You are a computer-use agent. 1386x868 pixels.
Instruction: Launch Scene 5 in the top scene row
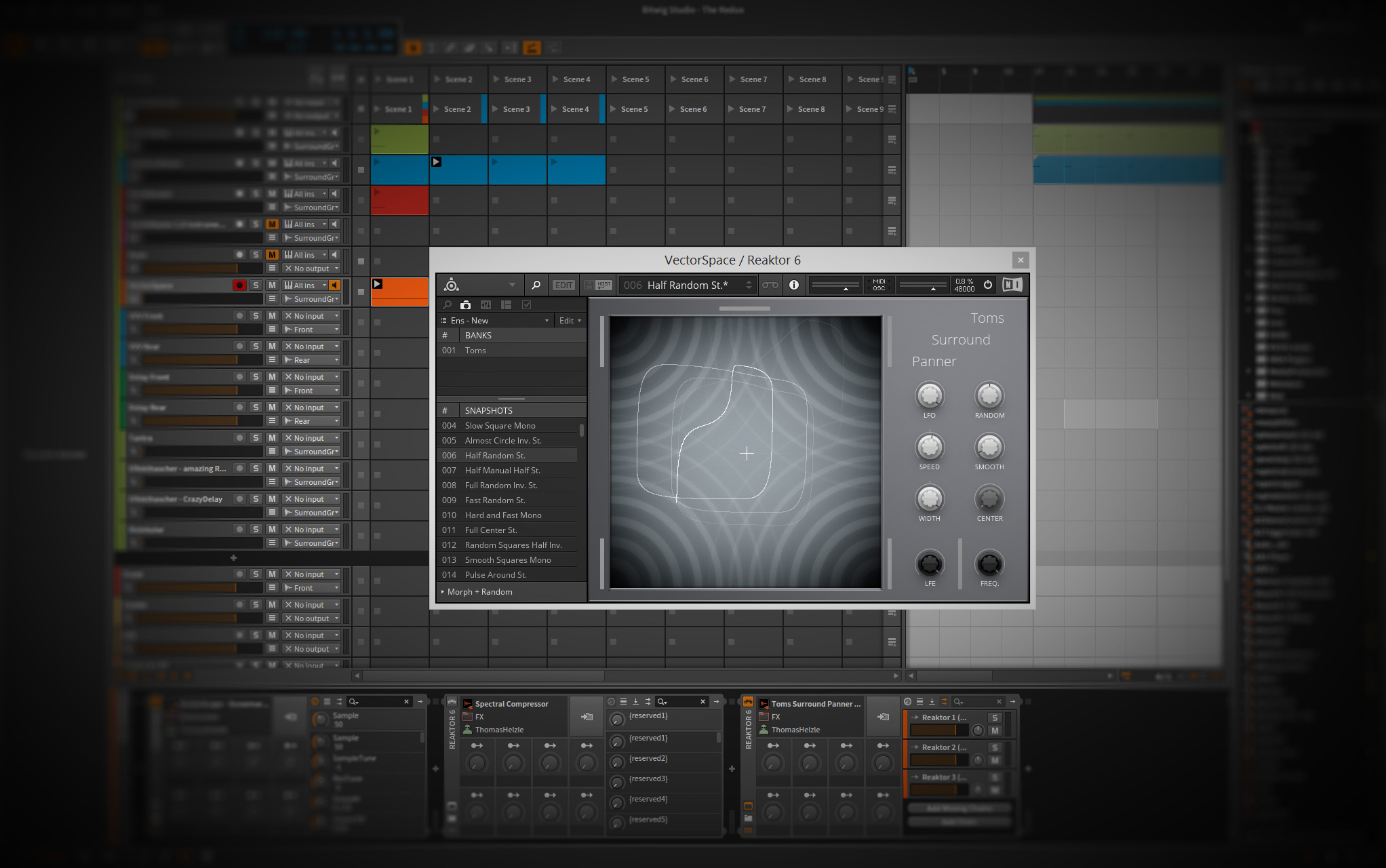tap(614, 79)
